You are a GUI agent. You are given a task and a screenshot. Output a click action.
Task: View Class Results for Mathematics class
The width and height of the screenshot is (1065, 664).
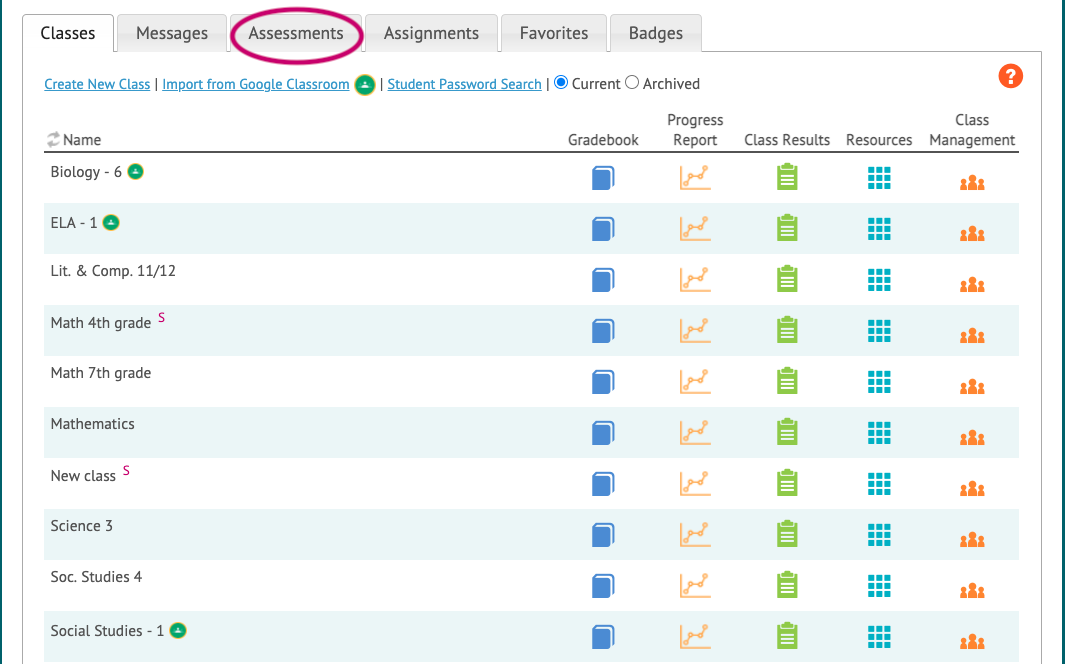pos(787,432)
